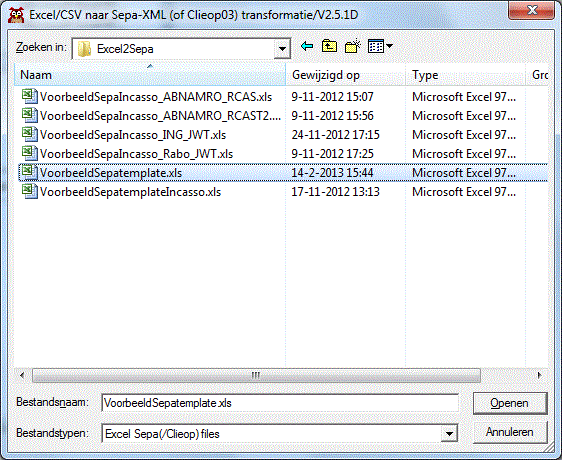Viewport: 562px width, 460px height.
Task: Click the scroll right arrow
Action: pyautogui.click(x=539, y=375)
